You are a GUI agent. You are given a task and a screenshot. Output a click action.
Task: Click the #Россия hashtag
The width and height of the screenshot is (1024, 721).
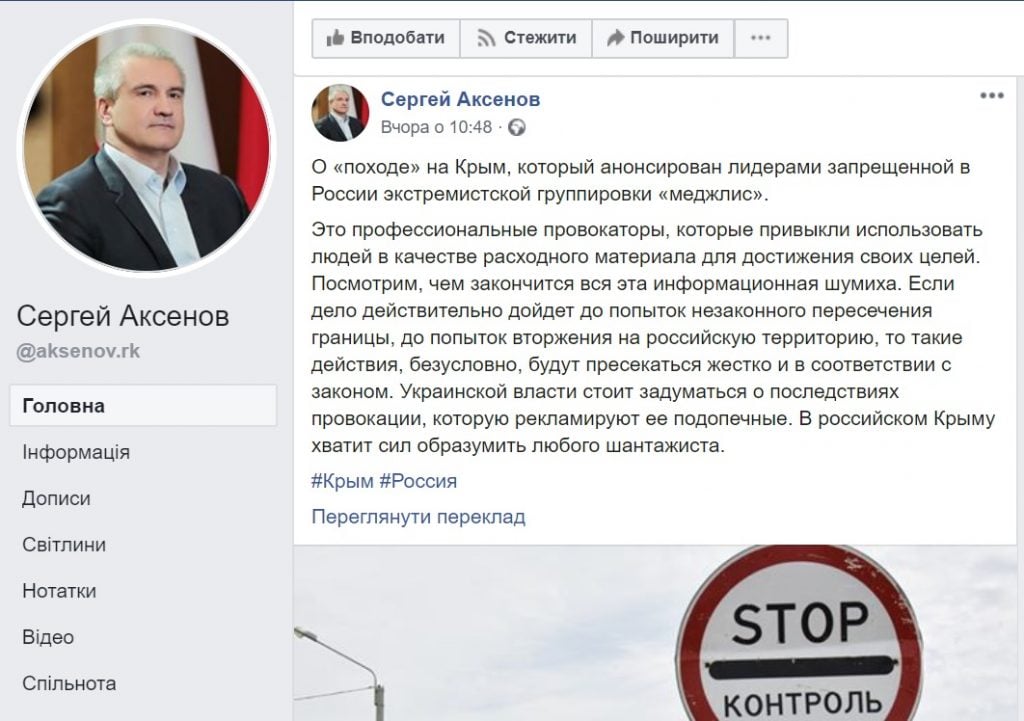(x=418, y=481)
